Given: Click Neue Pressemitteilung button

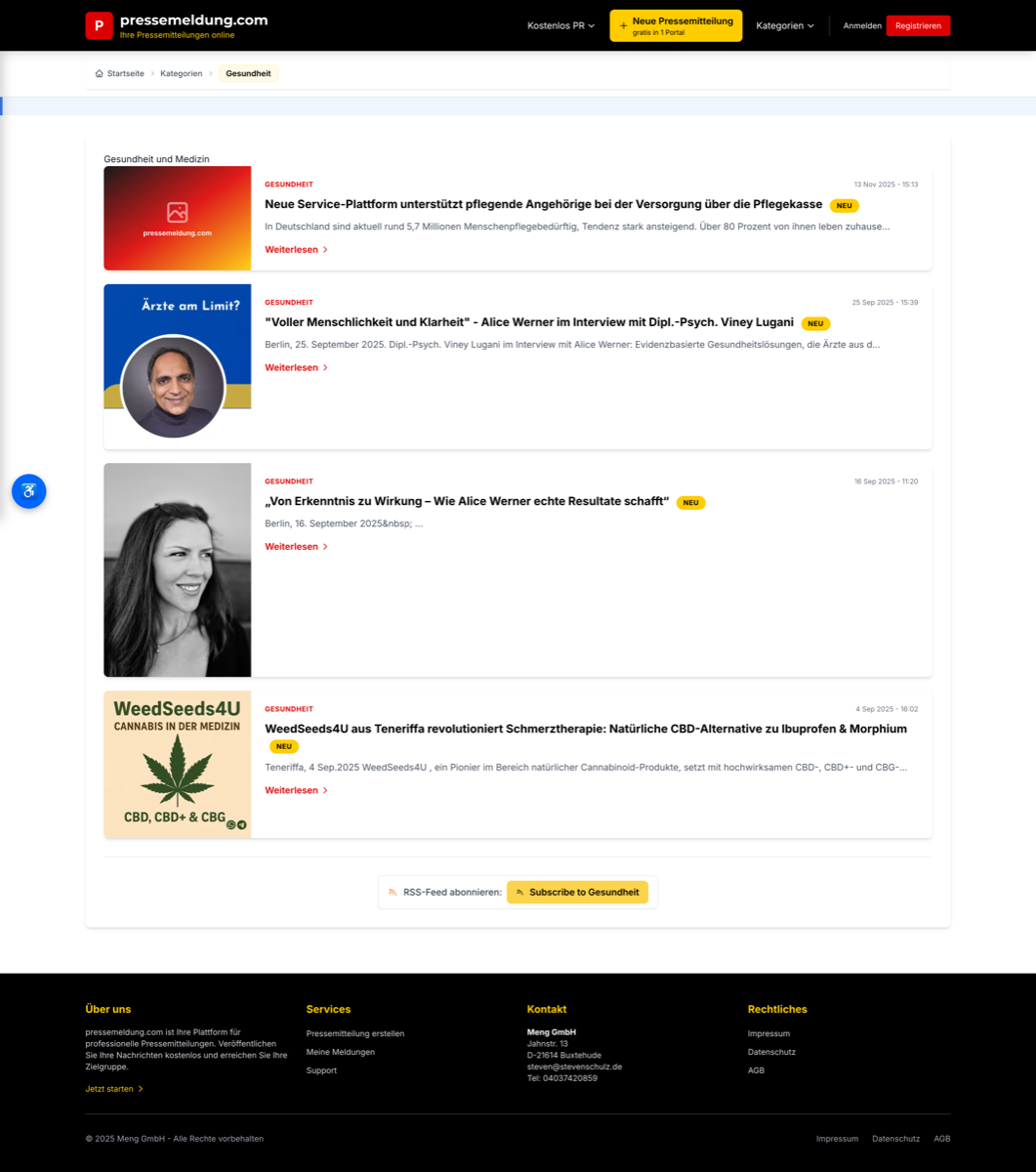Looking at the screenshot, I should (x=676, y=26).
